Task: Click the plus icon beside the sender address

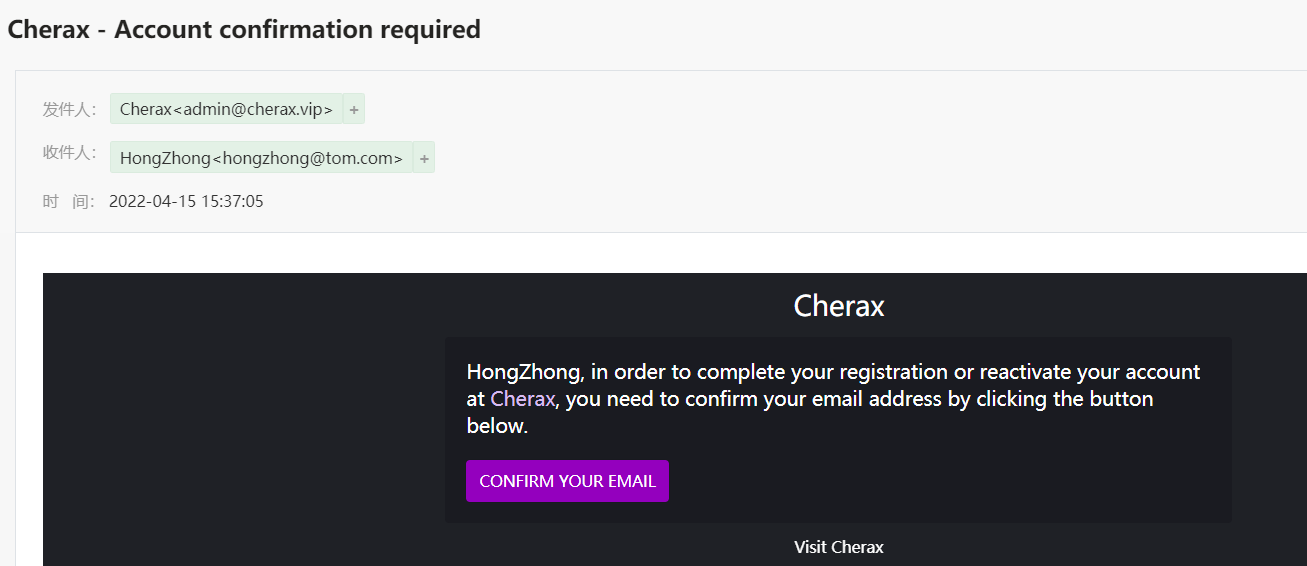Action: (354, 110)
